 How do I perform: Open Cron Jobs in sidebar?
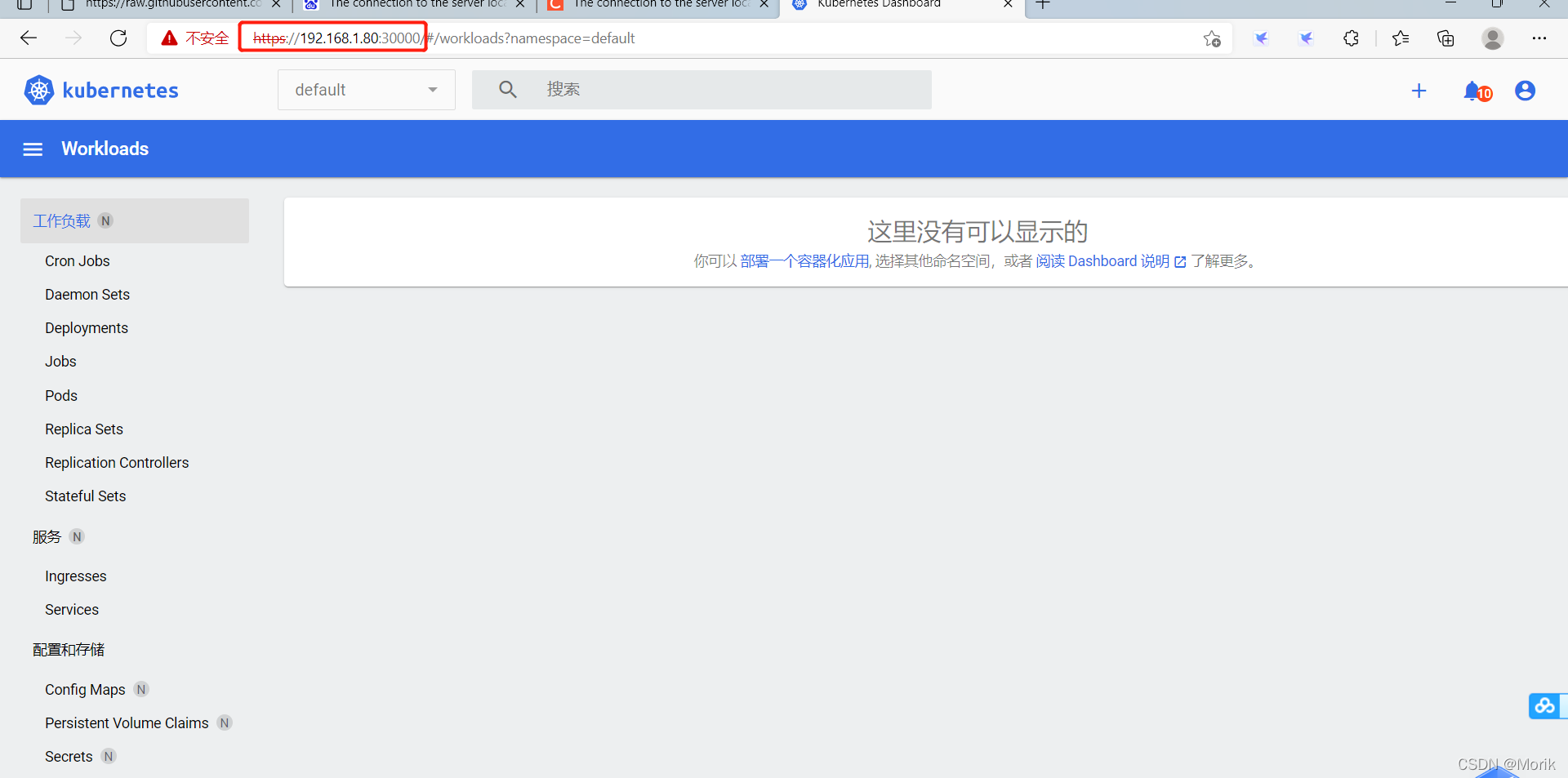[78, 261]
